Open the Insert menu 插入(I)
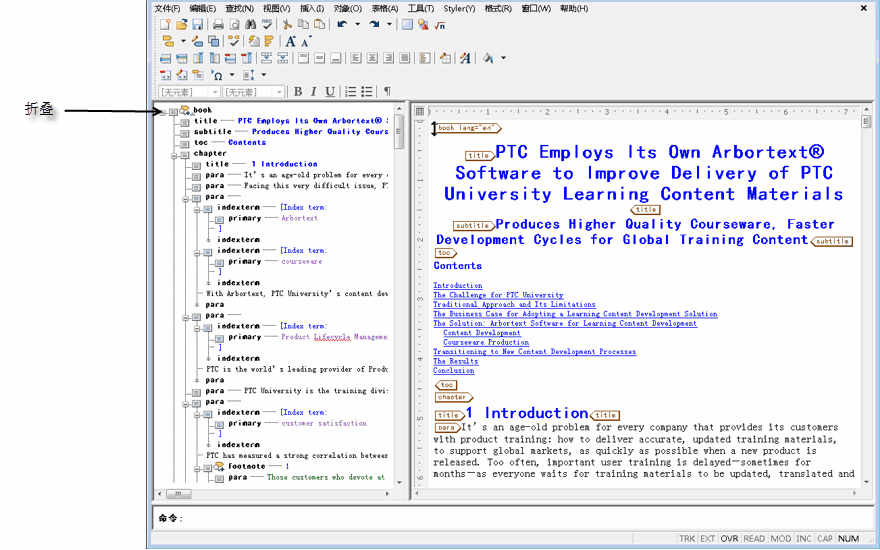880x550 pixels. [x=311, y=8]
